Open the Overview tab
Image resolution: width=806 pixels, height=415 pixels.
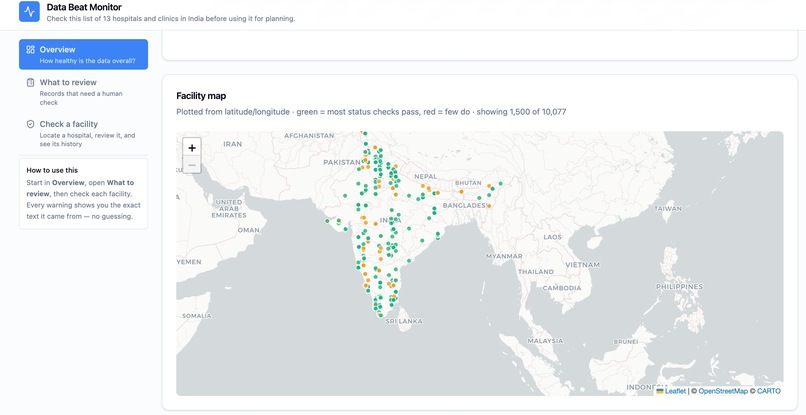(x=83, y=54)
